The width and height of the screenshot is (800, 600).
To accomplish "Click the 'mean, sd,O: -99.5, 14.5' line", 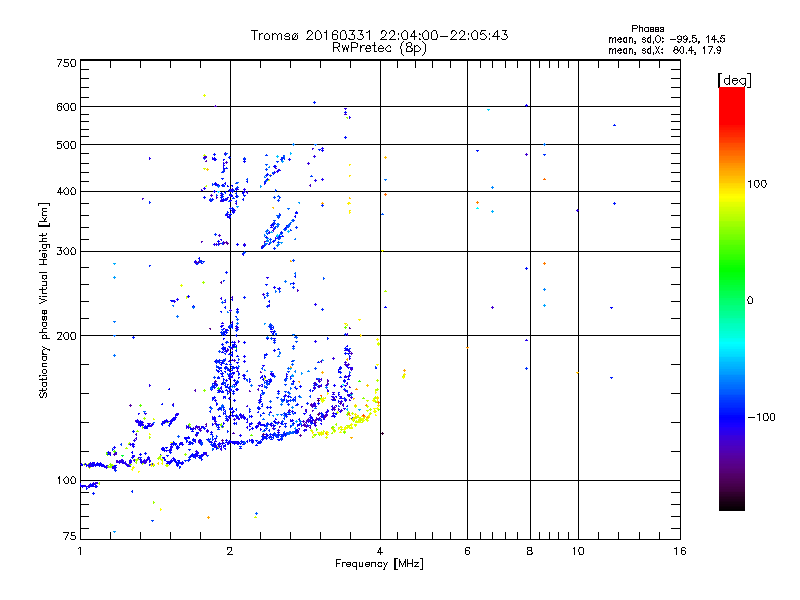I will click(x=666, y=39).
